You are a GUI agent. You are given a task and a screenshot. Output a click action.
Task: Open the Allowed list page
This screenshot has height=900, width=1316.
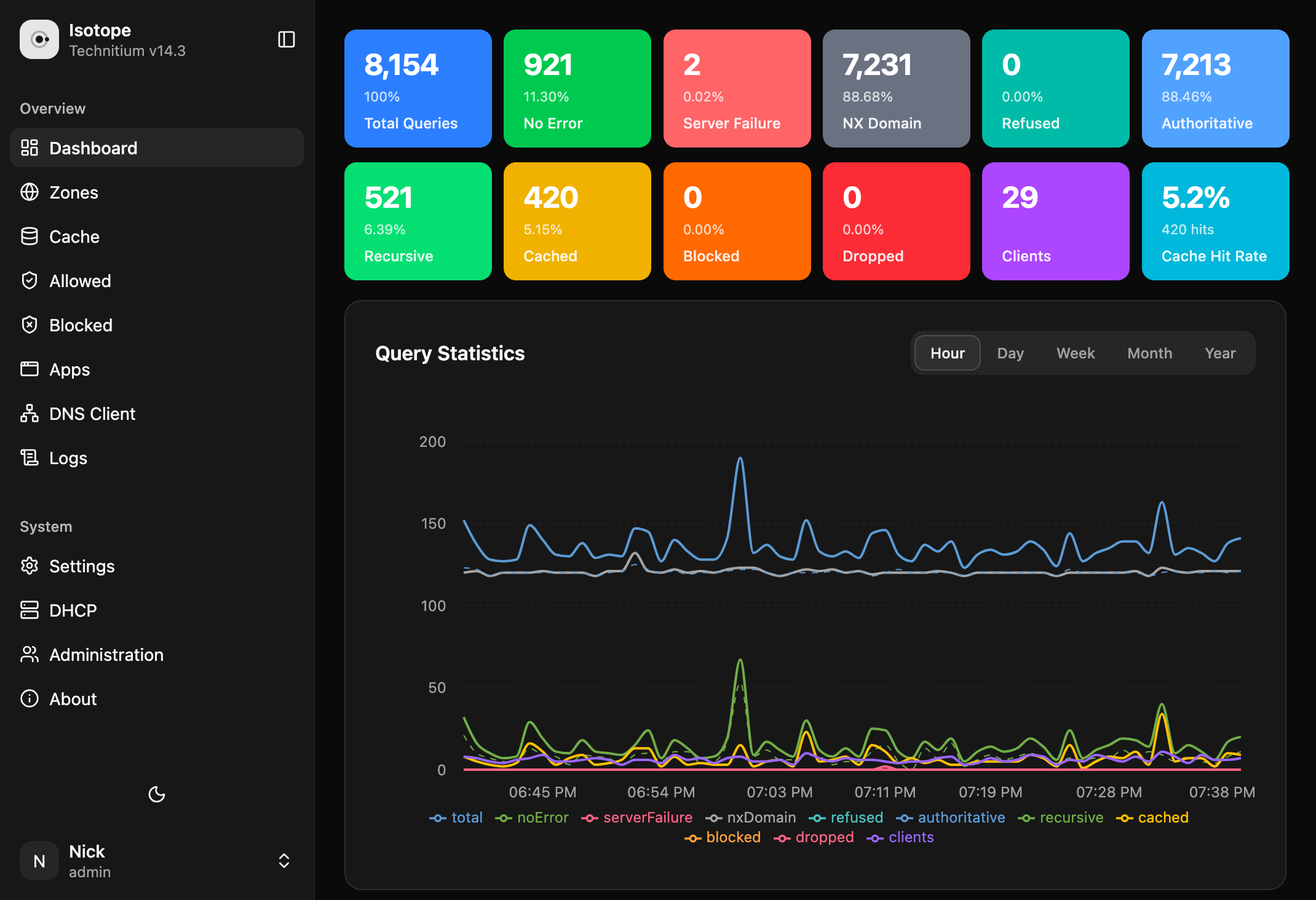click(x=157, y=280)
